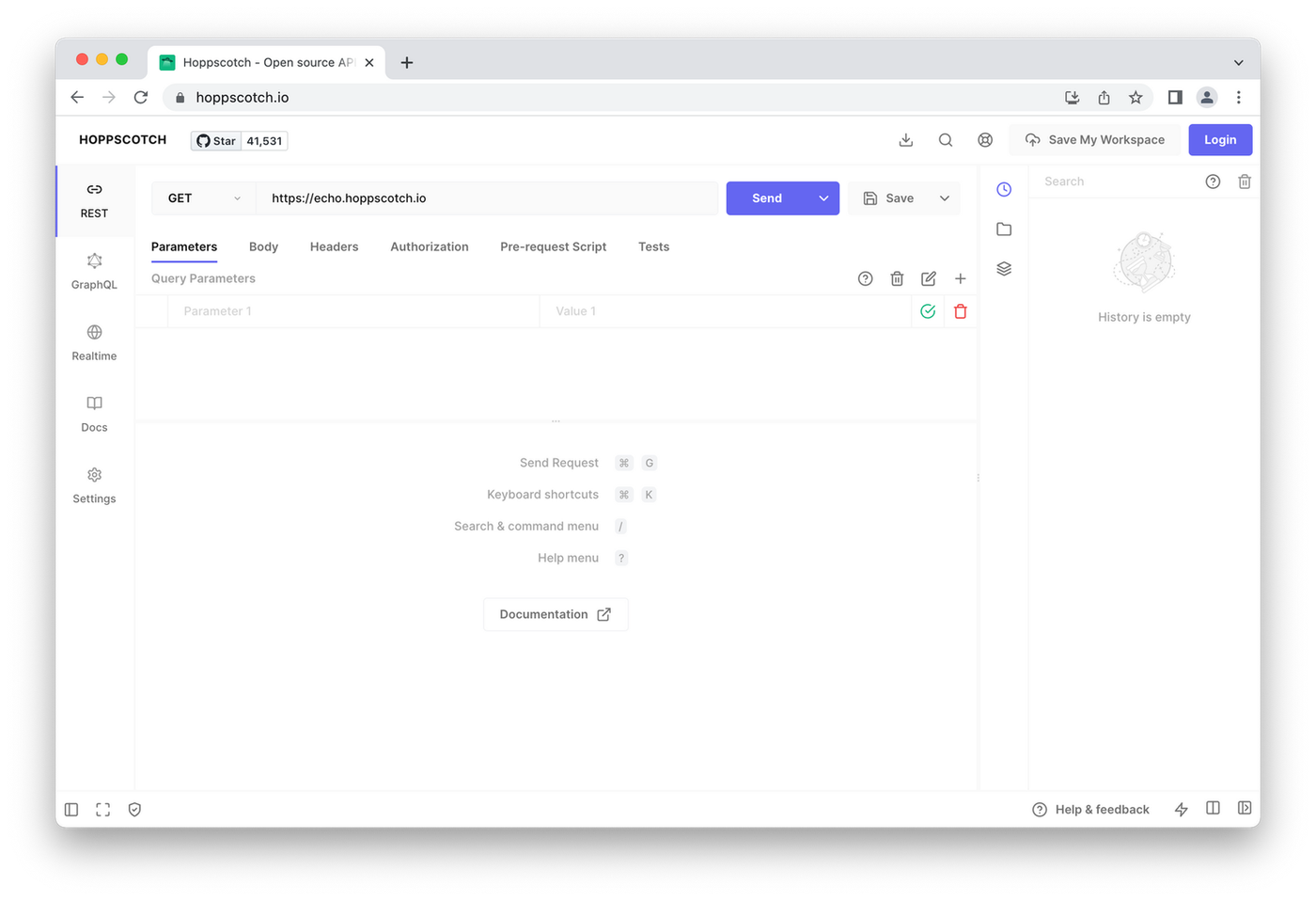Open the Environments panel layers icon
Screen dimensions: 1316x901
point(1004,268)
